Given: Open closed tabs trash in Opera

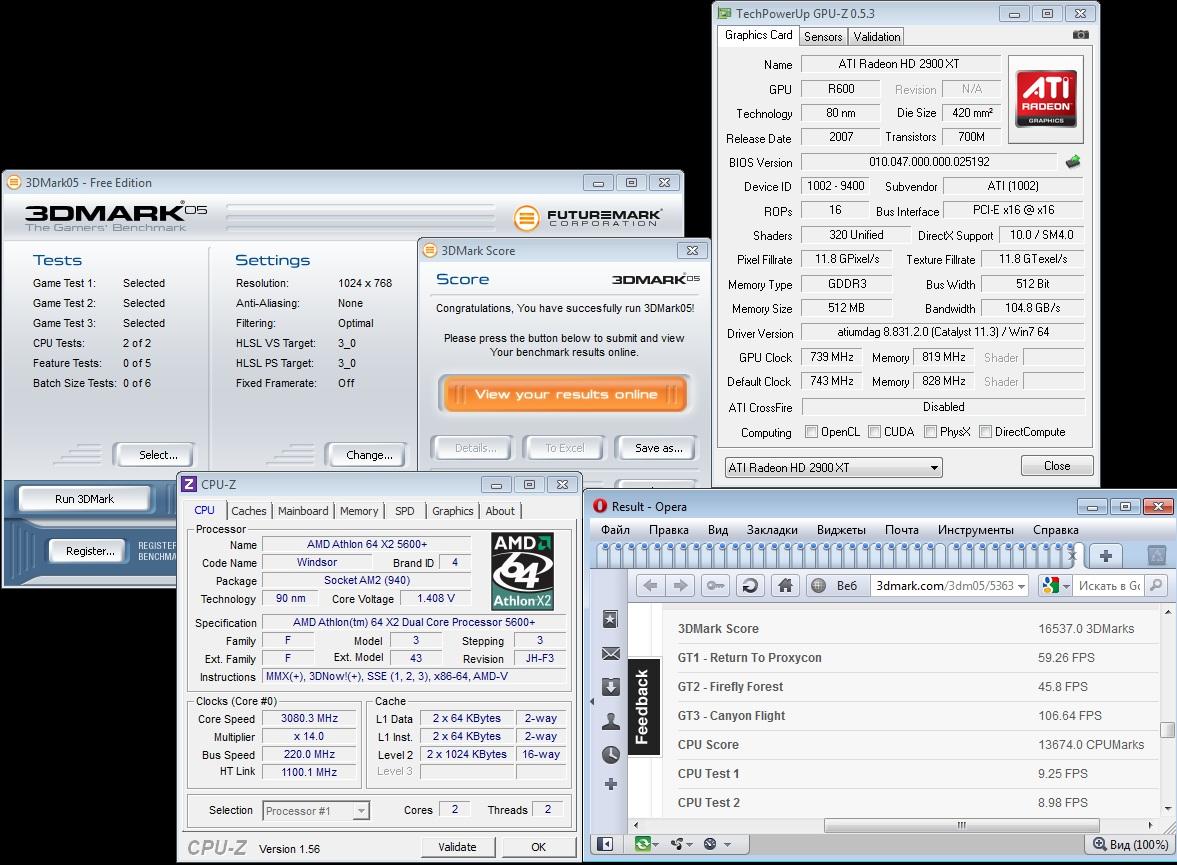Looking at the screenshot, I should click(1157, 556).
